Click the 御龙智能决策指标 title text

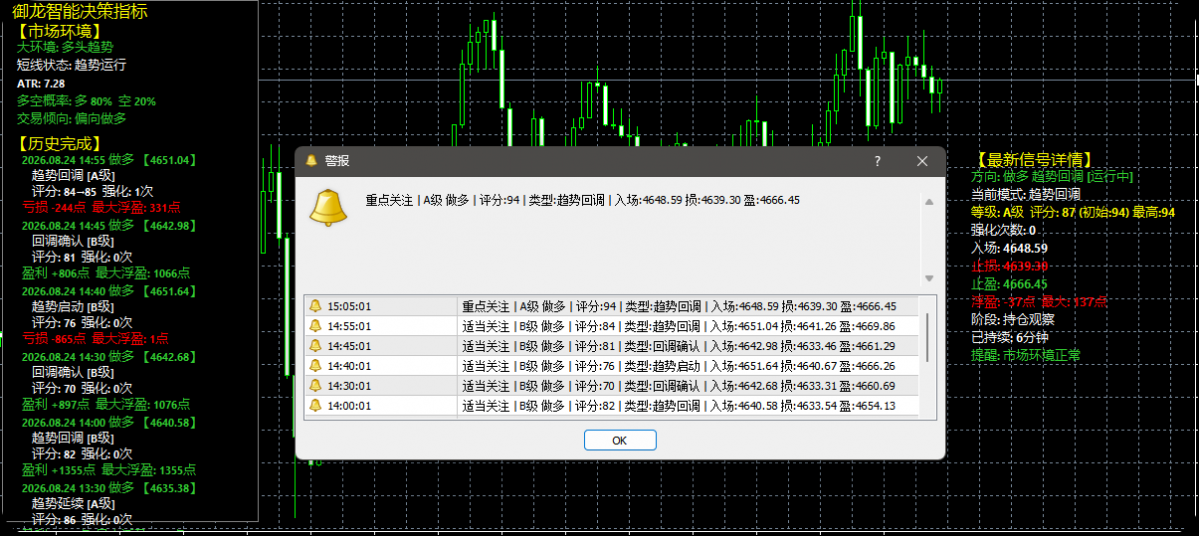[80, 11]
